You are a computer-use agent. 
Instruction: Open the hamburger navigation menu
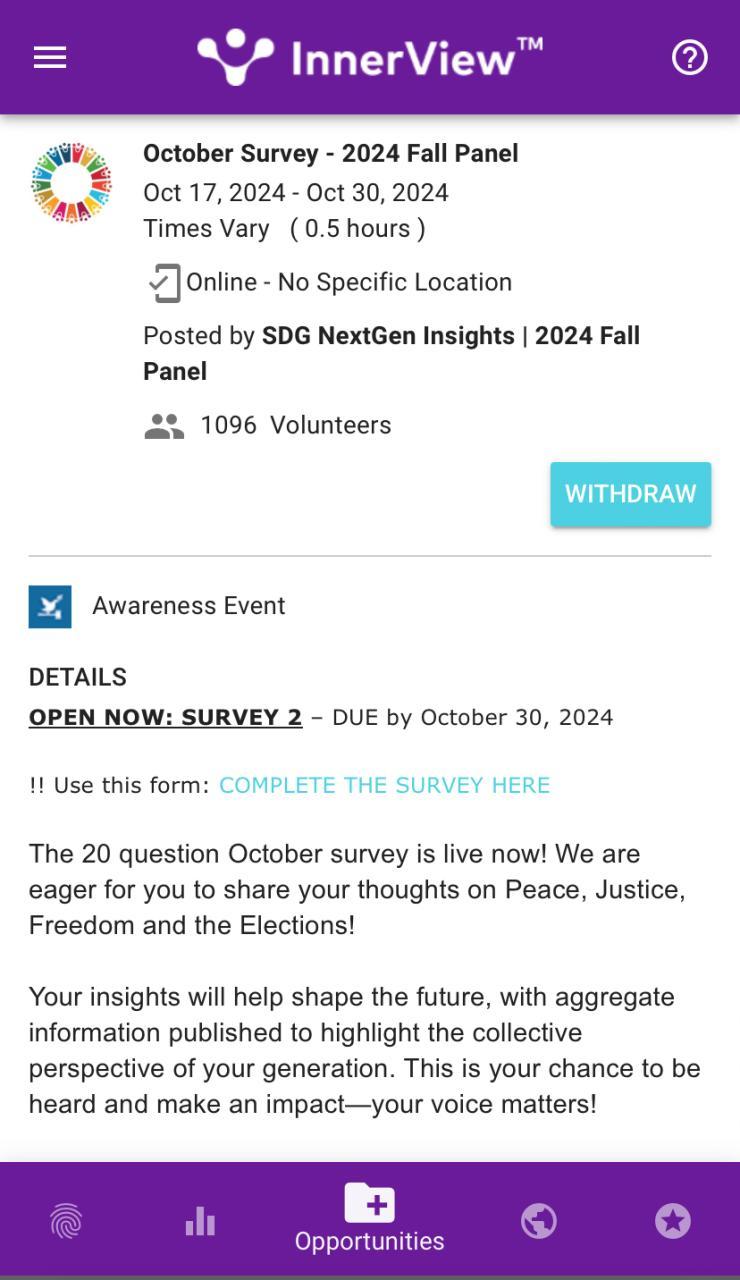point(50,58)
